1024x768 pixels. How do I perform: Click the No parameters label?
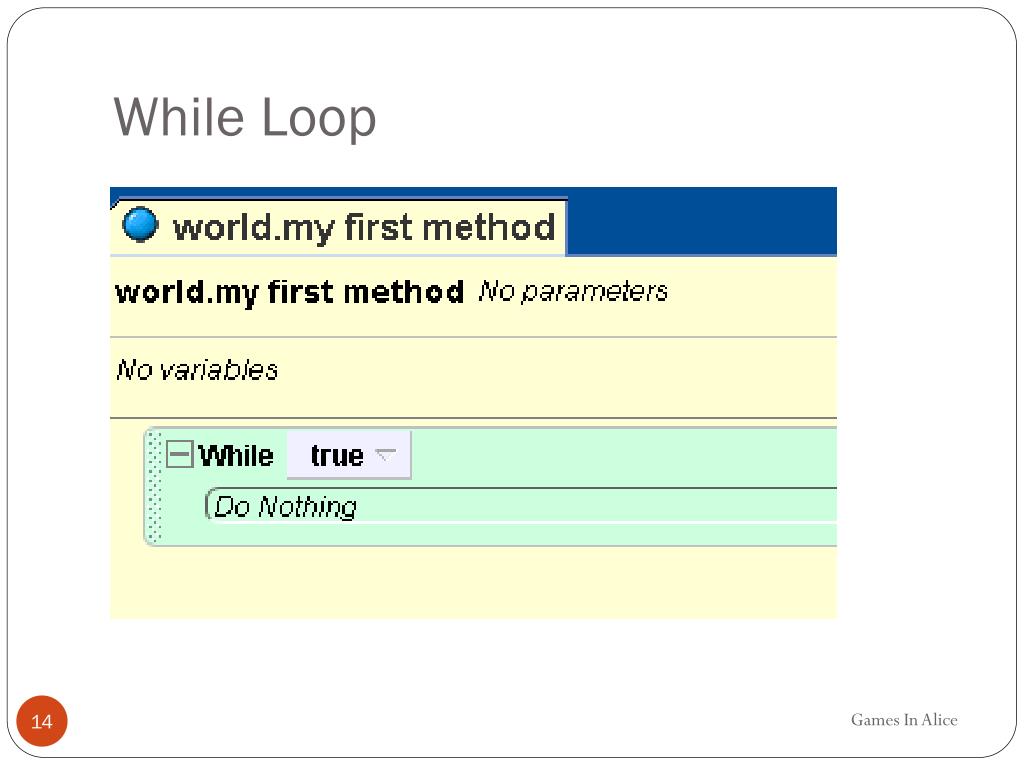point(573,292)
